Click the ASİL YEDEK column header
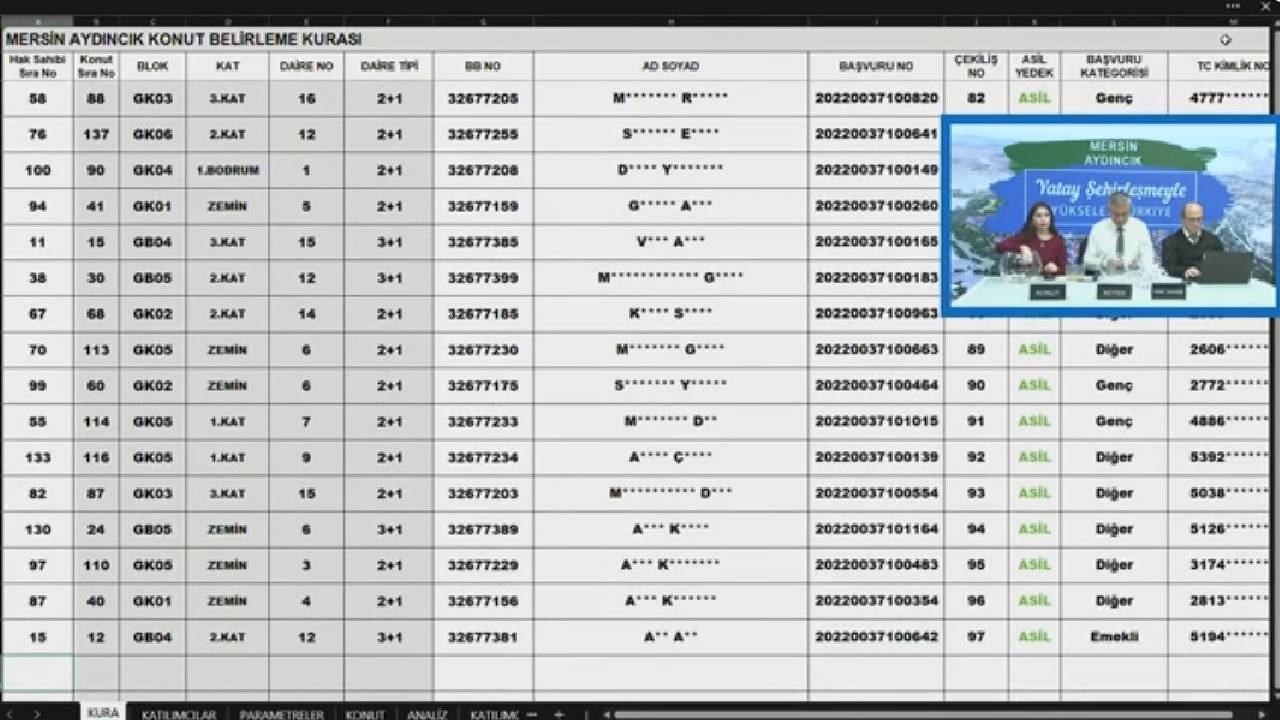Screen dimensions: 1280x720 pos(1034,66)
